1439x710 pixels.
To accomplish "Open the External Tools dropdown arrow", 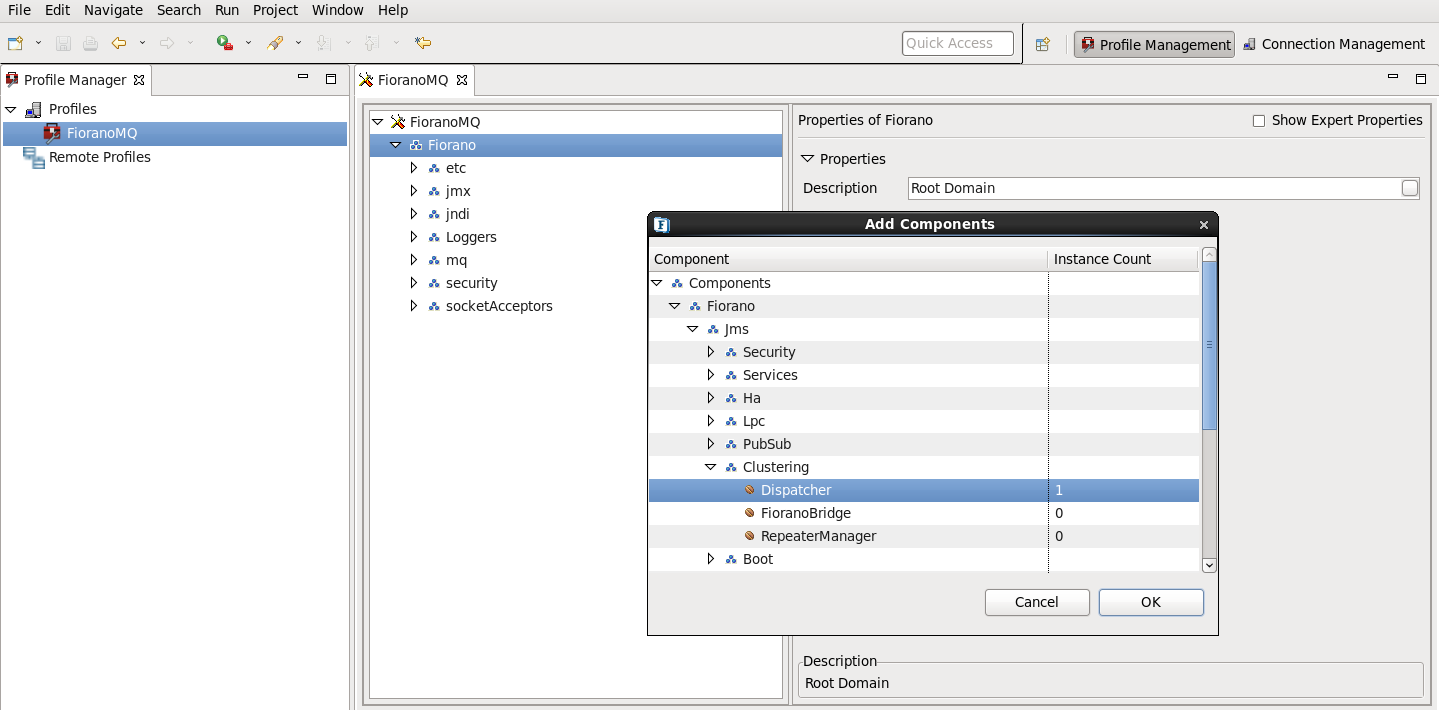I will coord(298,43).
